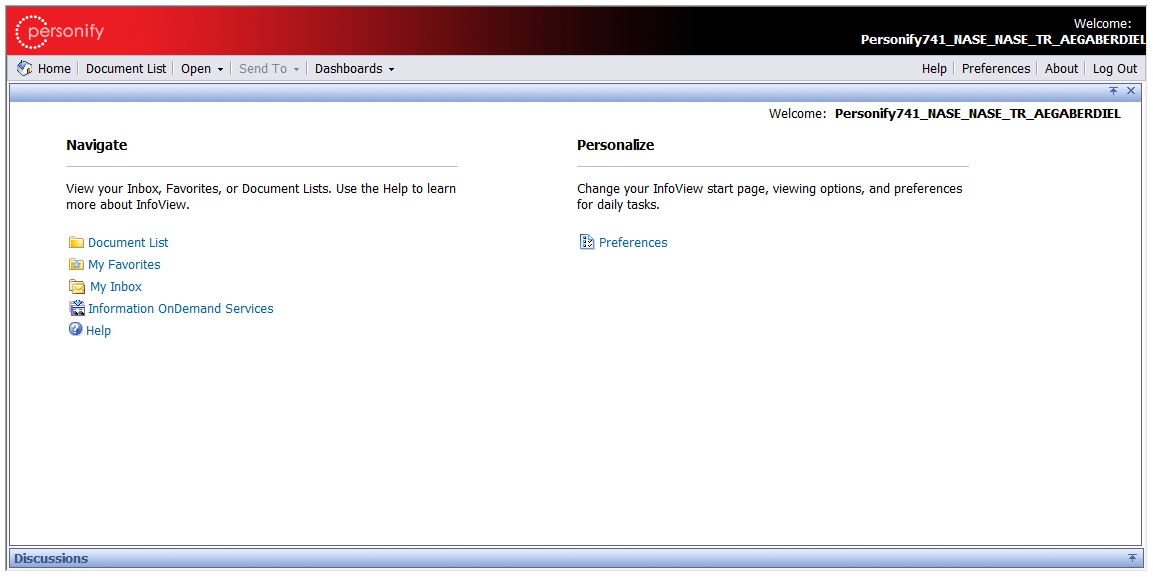Click the Home globe icon in toolbar
The height and width of the screenshot is (577, 1153).
[25, 68]
